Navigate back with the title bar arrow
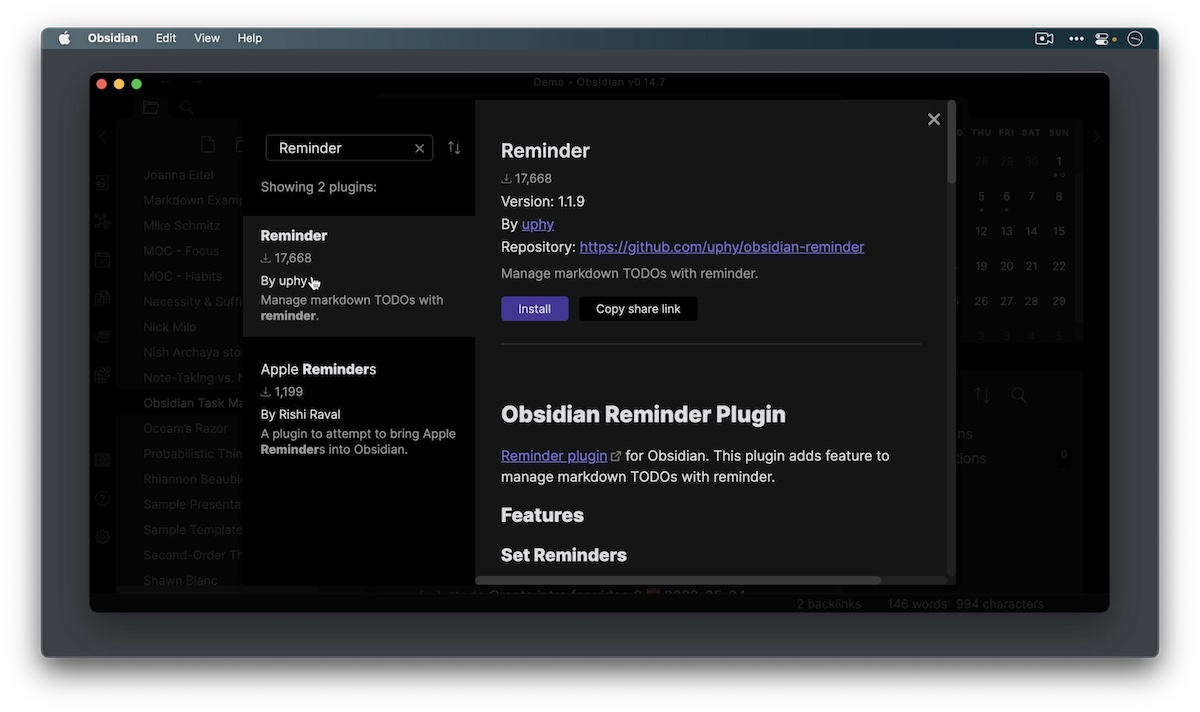Viewport: 1200px width, 712px height. click(165, 82)
